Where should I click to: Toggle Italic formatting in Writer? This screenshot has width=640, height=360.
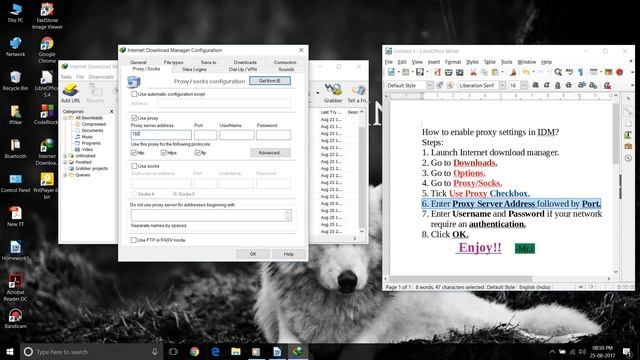[547, 85]
